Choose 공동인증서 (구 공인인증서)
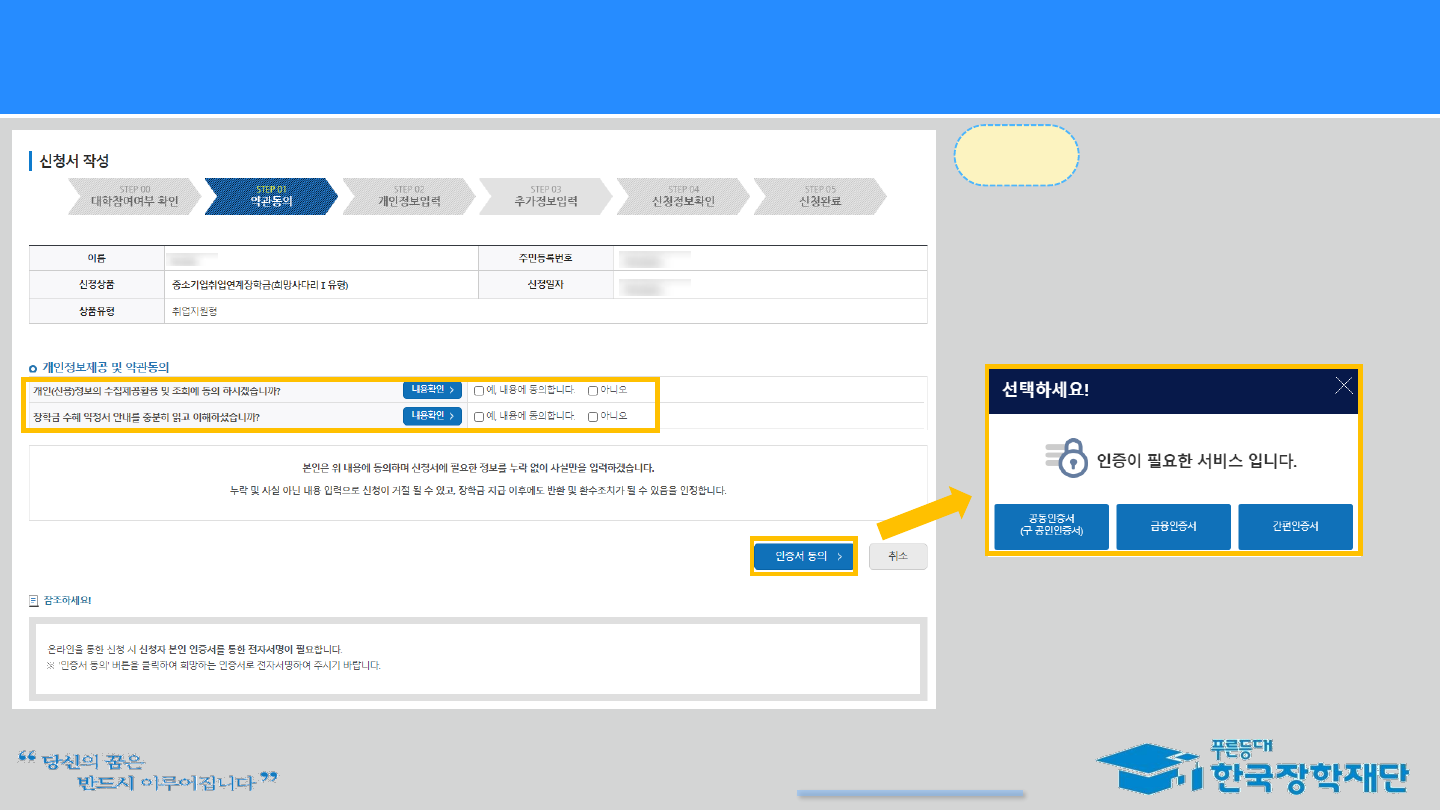The width and height of the screenshot is (1440, 810). [1051, 526]
